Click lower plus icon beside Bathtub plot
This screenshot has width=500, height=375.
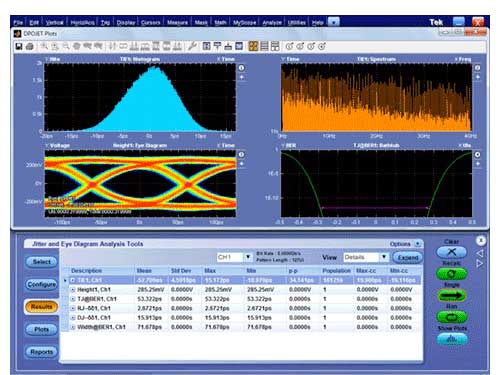point(477,164)
